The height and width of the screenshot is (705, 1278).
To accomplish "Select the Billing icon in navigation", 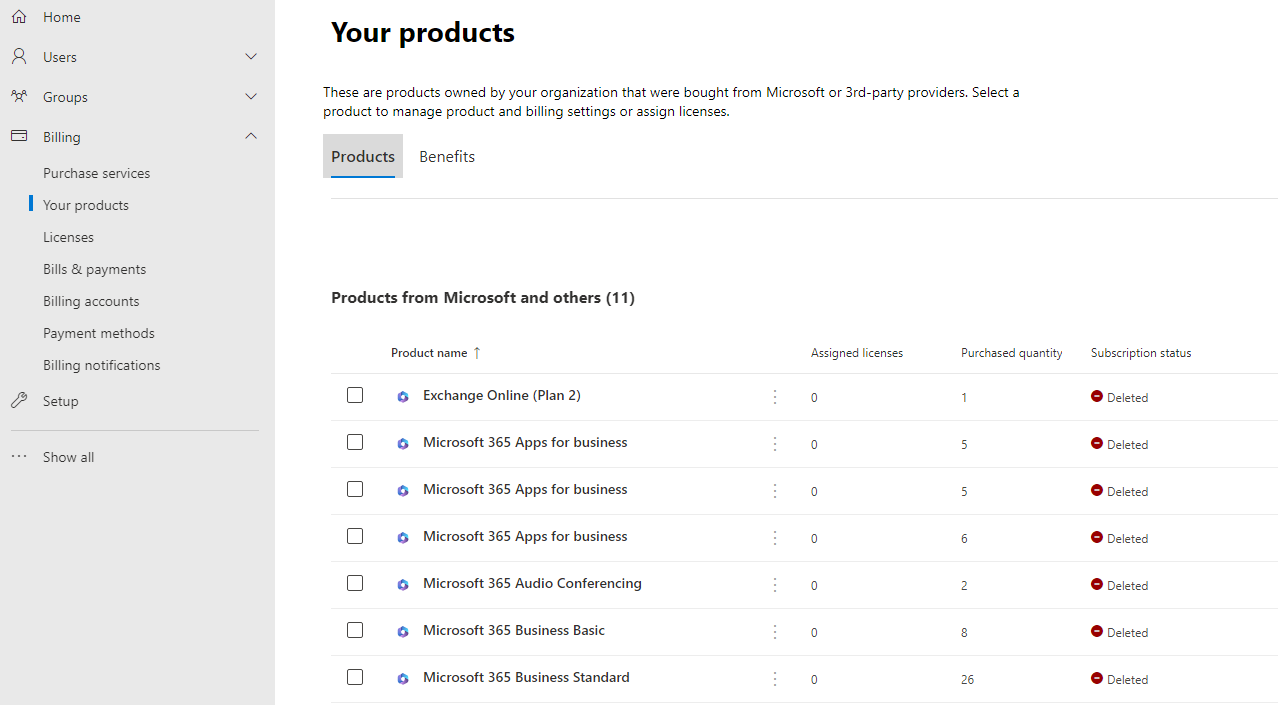I will [x=18, y=136].
